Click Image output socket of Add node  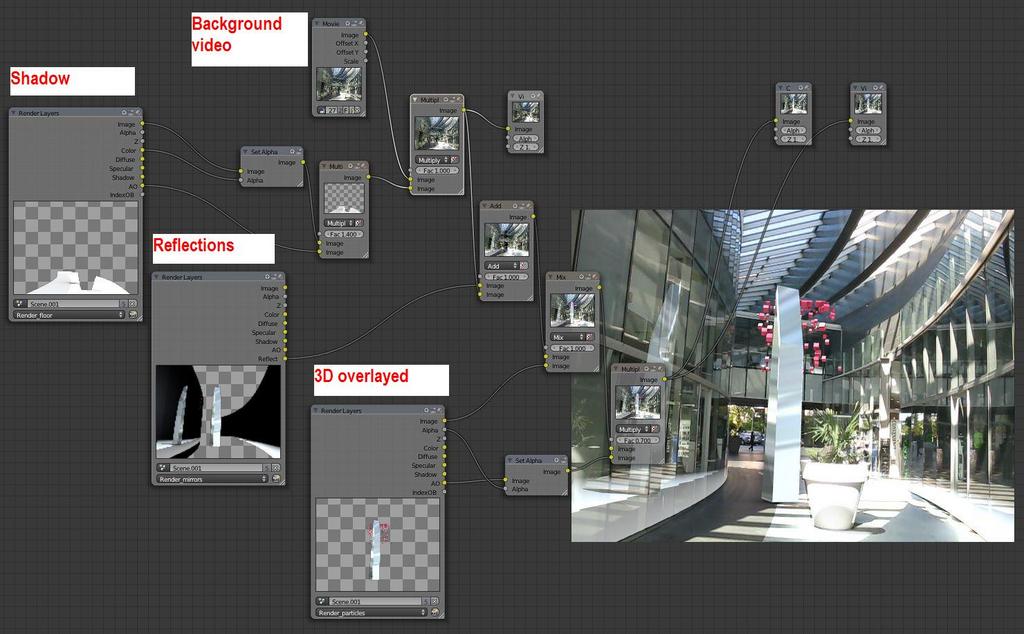pos(534,216)
